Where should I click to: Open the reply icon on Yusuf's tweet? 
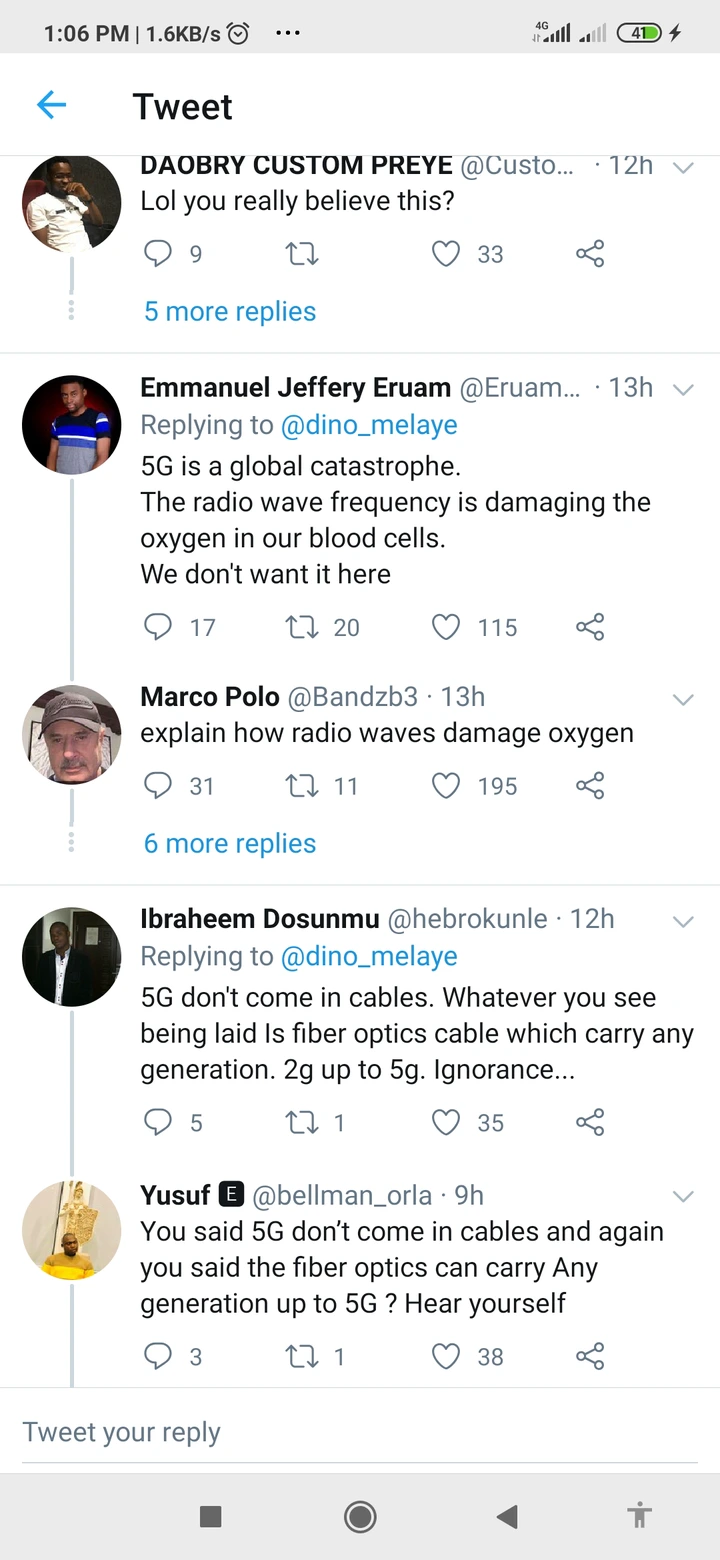pos(158,1357)
